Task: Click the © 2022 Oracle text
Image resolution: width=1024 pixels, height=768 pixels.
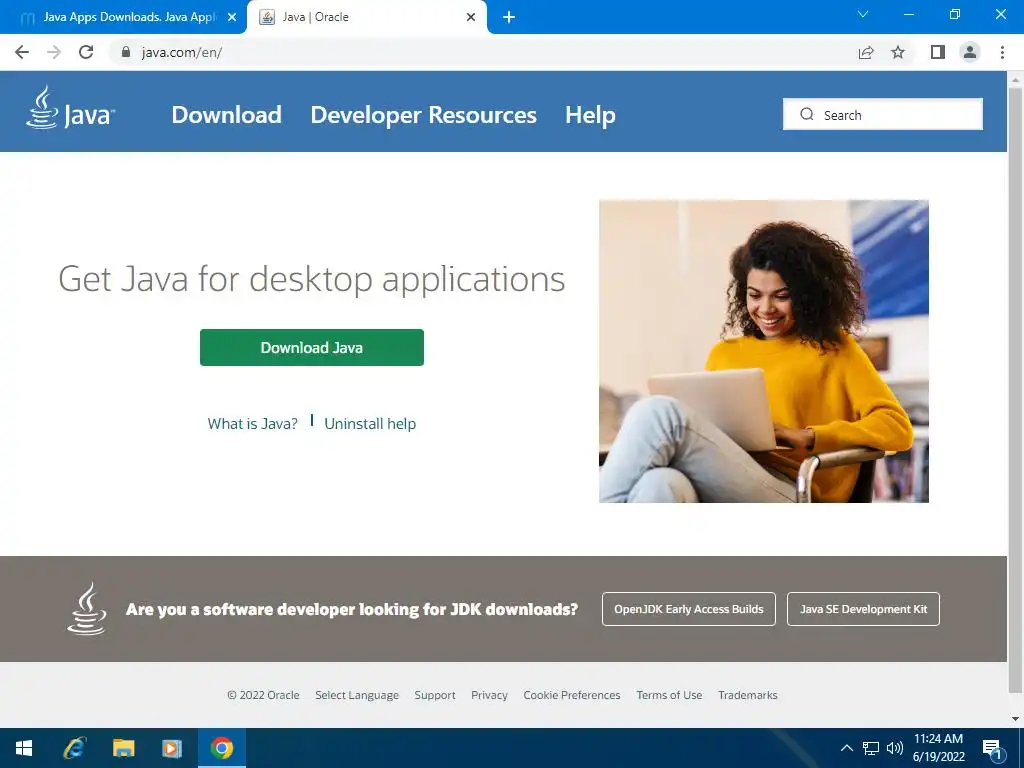Action: (263, 695)
